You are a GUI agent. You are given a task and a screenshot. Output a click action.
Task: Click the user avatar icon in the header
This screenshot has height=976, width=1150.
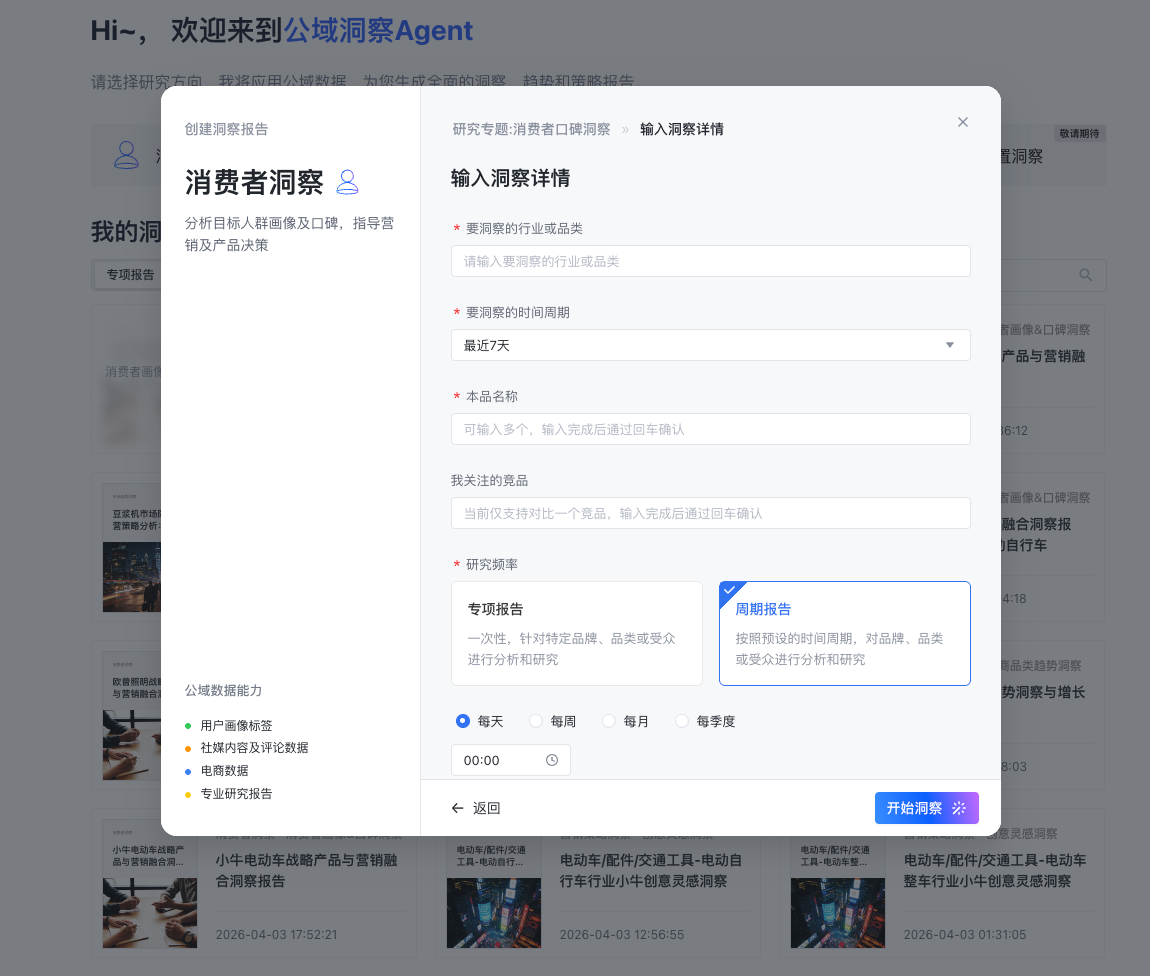click(125, 155)
